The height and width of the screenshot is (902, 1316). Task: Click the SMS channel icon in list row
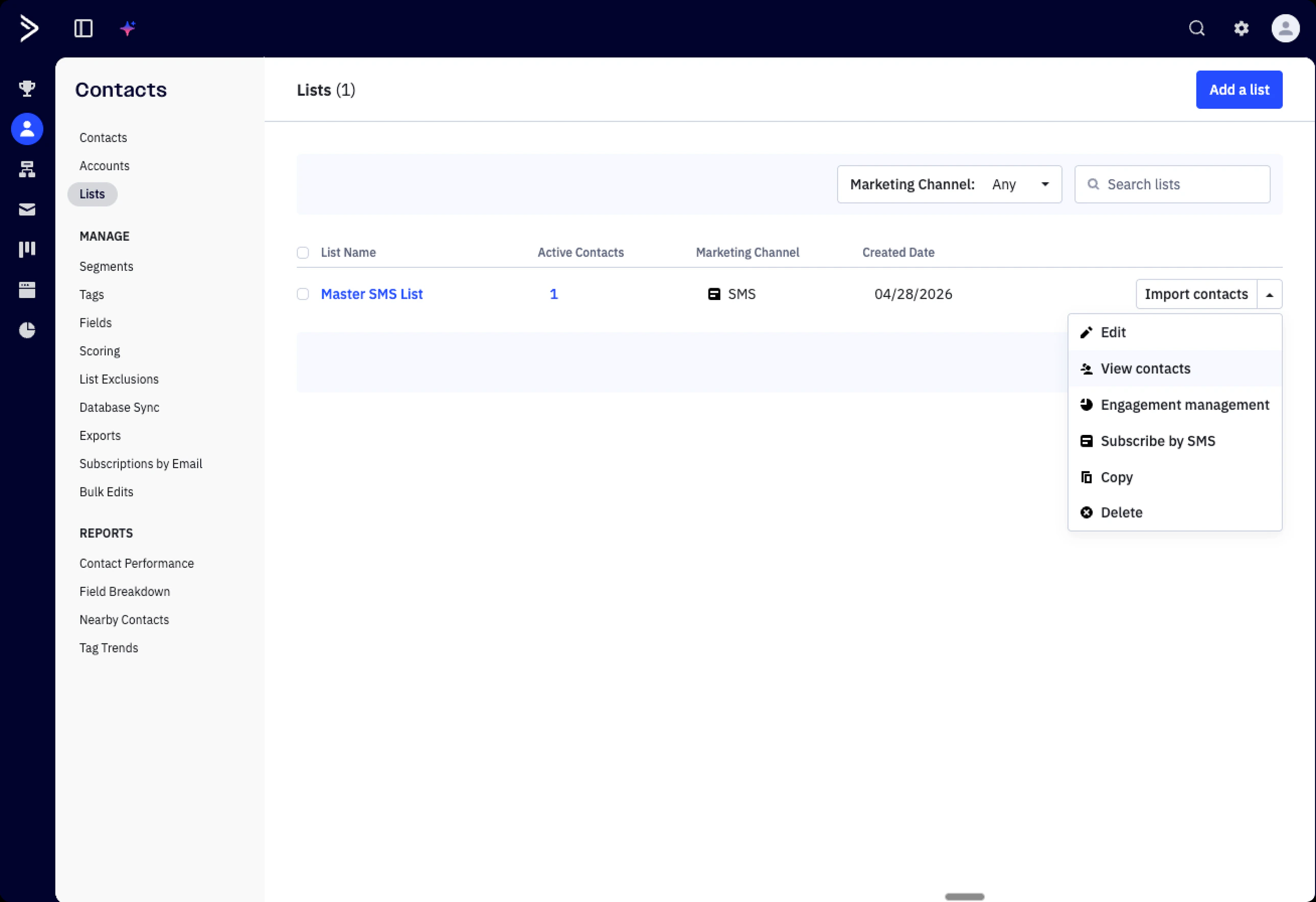pos(714,294)
